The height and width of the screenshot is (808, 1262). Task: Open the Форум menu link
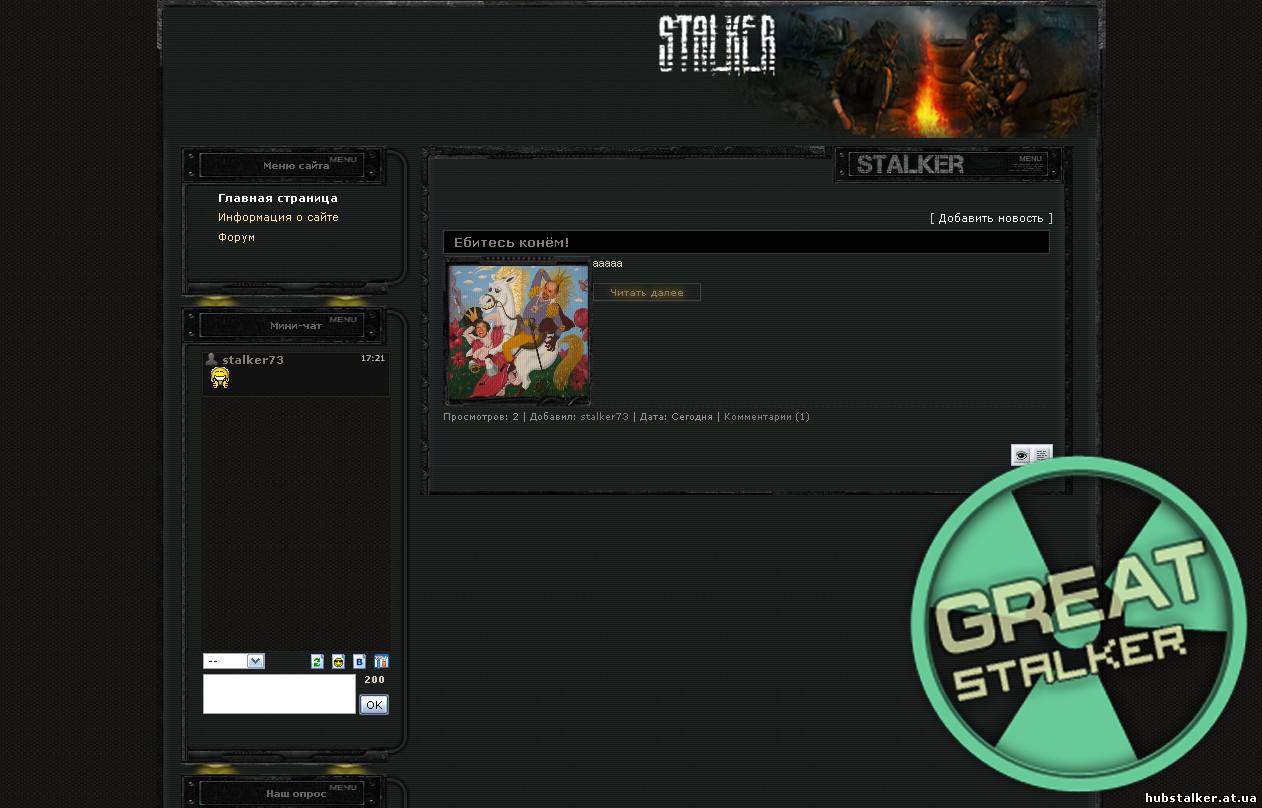click(x=236, y=237)
